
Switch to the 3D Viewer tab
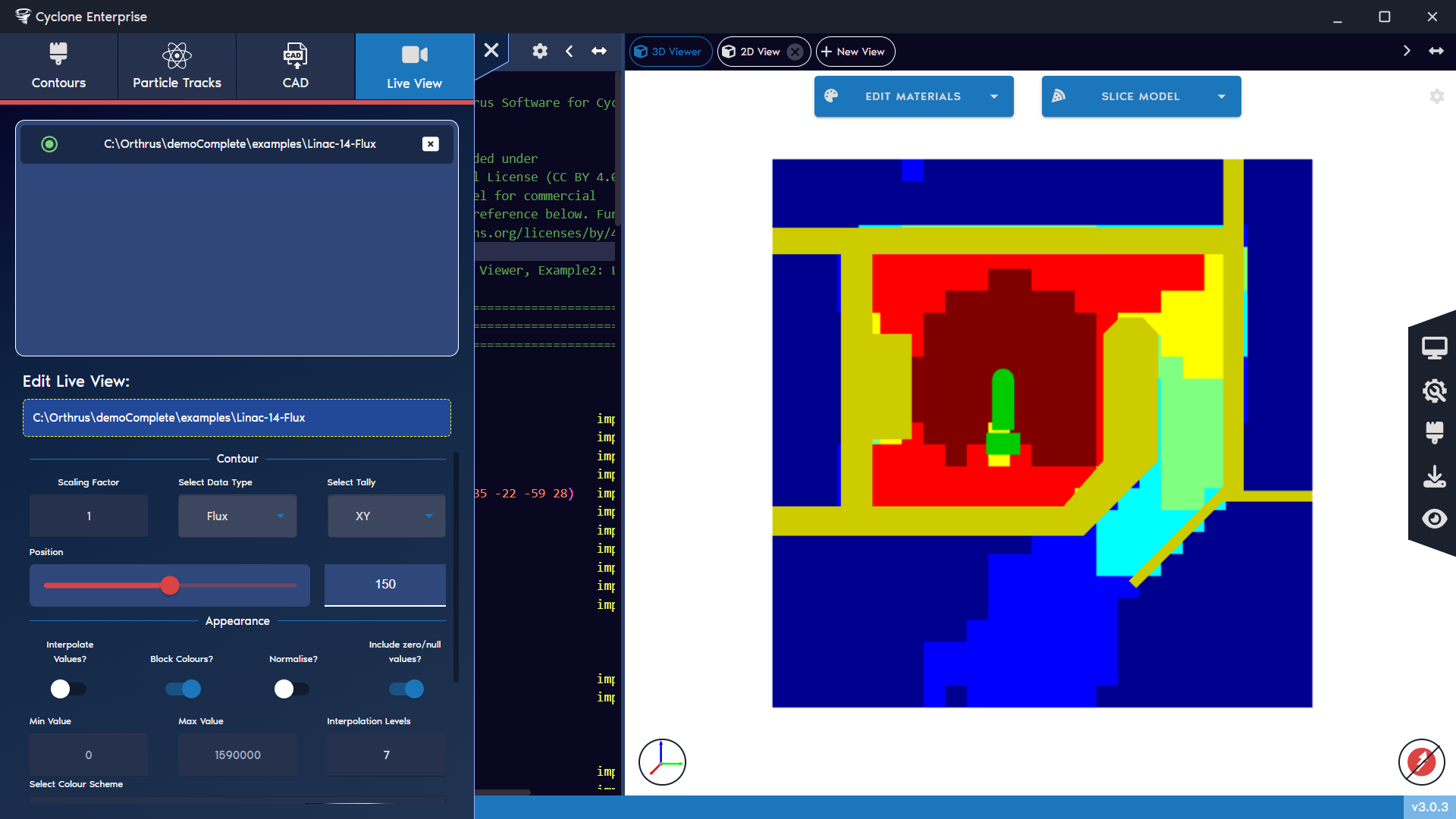(x=670, y=51)
